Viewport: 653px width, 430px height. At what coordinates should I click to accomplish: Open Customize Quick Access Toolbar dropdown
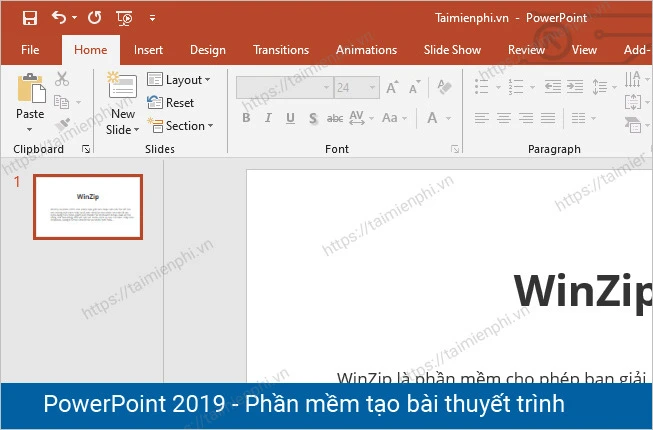[x=152, y=18]
